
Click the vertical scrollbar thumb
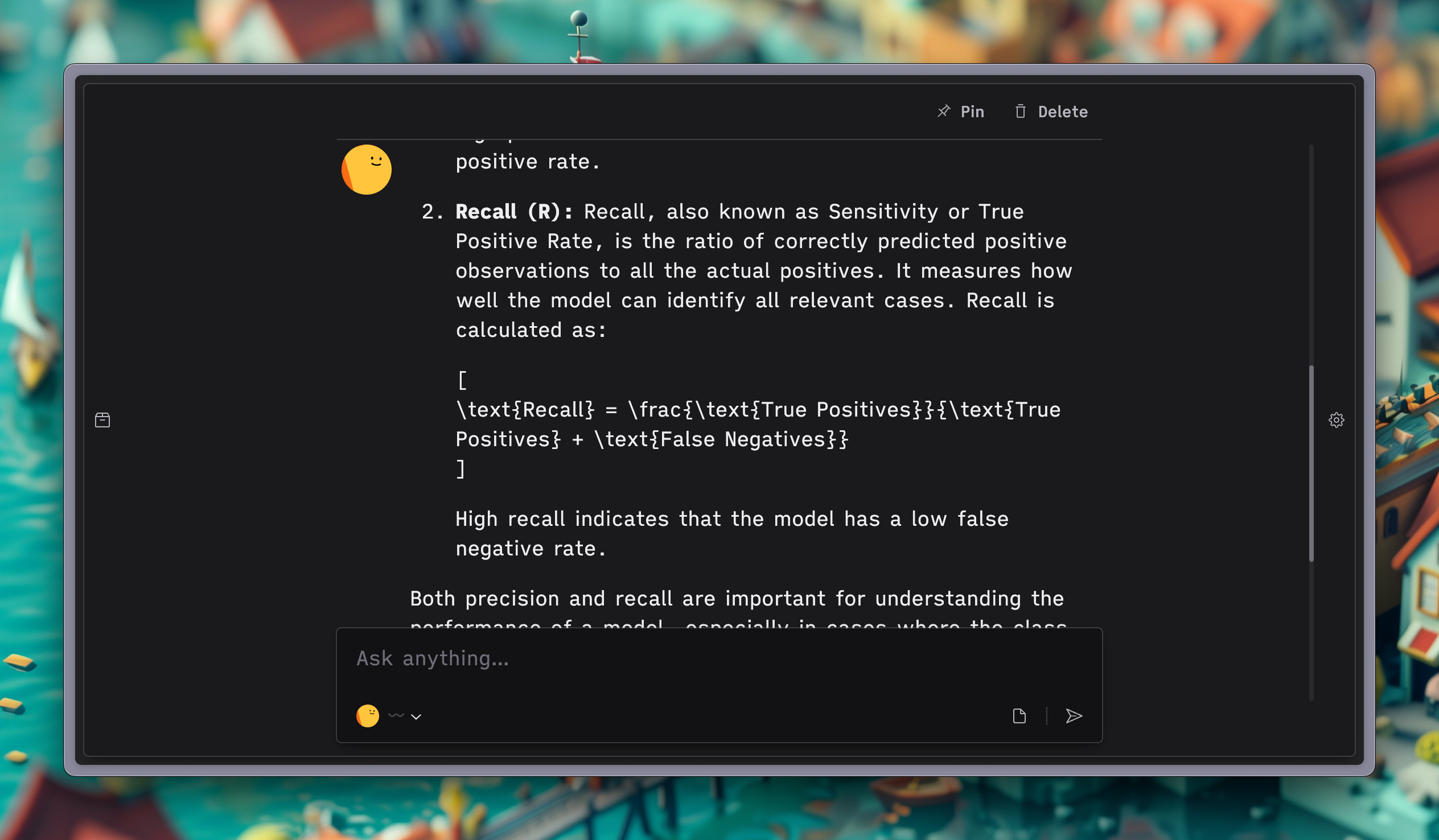pyautogui.click(x=1311, y=463)
